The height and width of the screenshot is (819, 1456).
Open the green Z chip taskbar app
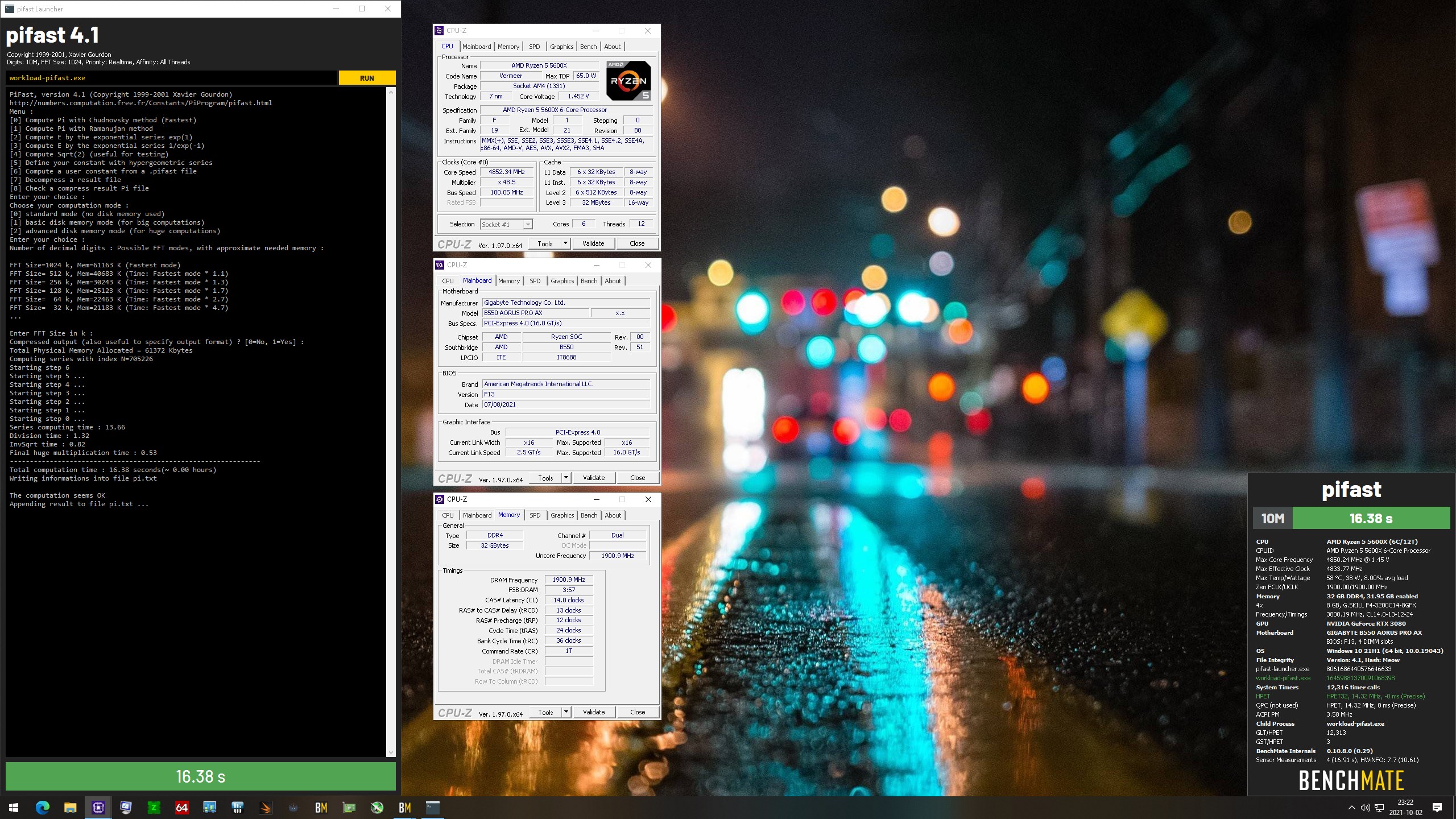click(154, 808)
